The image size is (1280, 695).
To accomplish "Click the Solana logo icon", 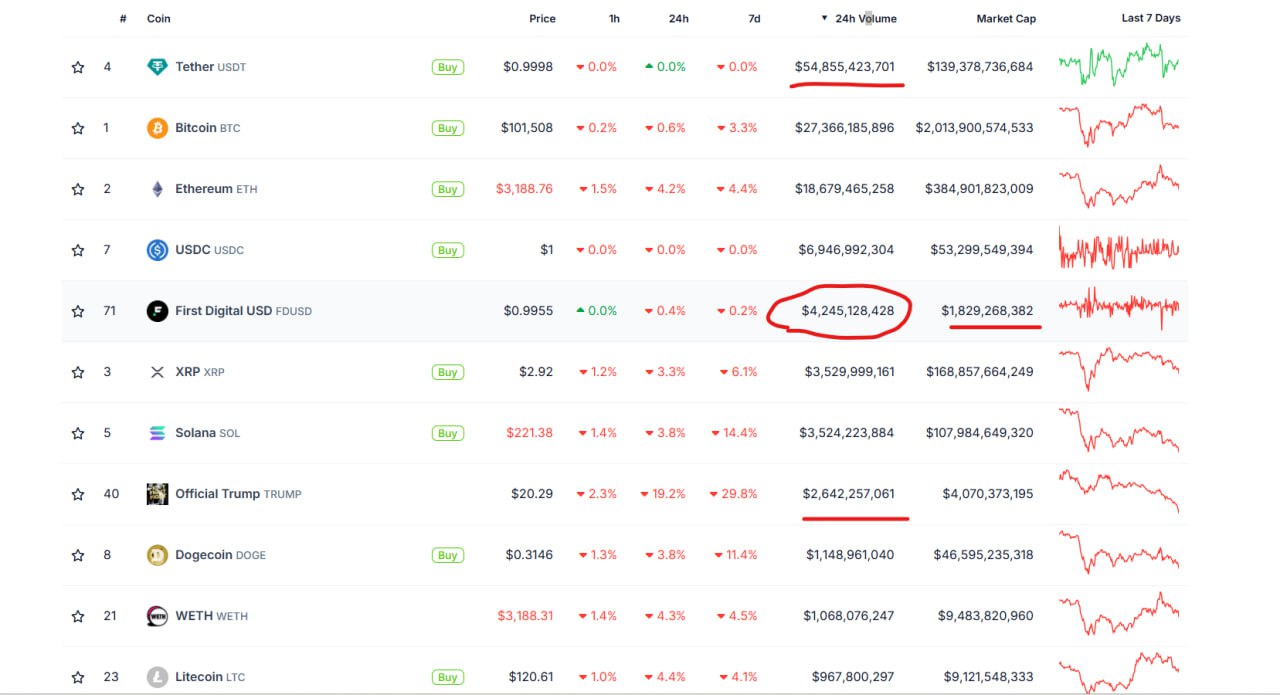I will tap(157, 433).
